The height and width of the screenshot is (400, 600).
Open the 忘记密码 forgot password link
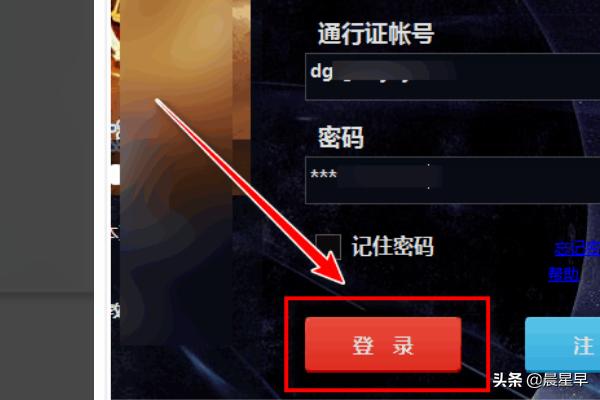(577, 248)
